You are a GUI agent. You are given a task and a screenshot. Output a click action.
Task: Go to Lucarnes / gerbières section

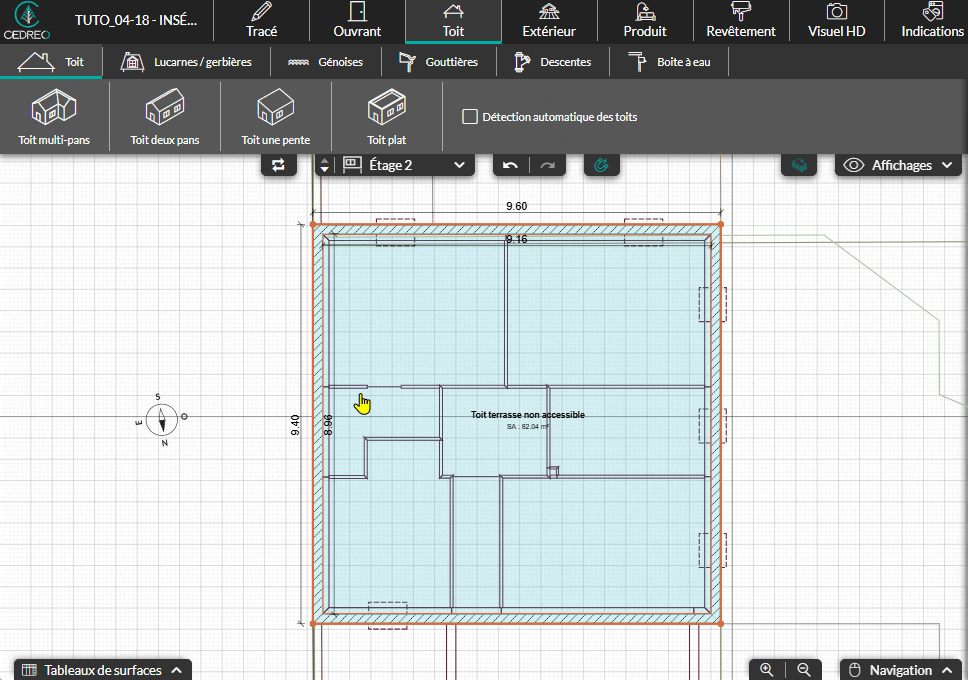[187, 62]
